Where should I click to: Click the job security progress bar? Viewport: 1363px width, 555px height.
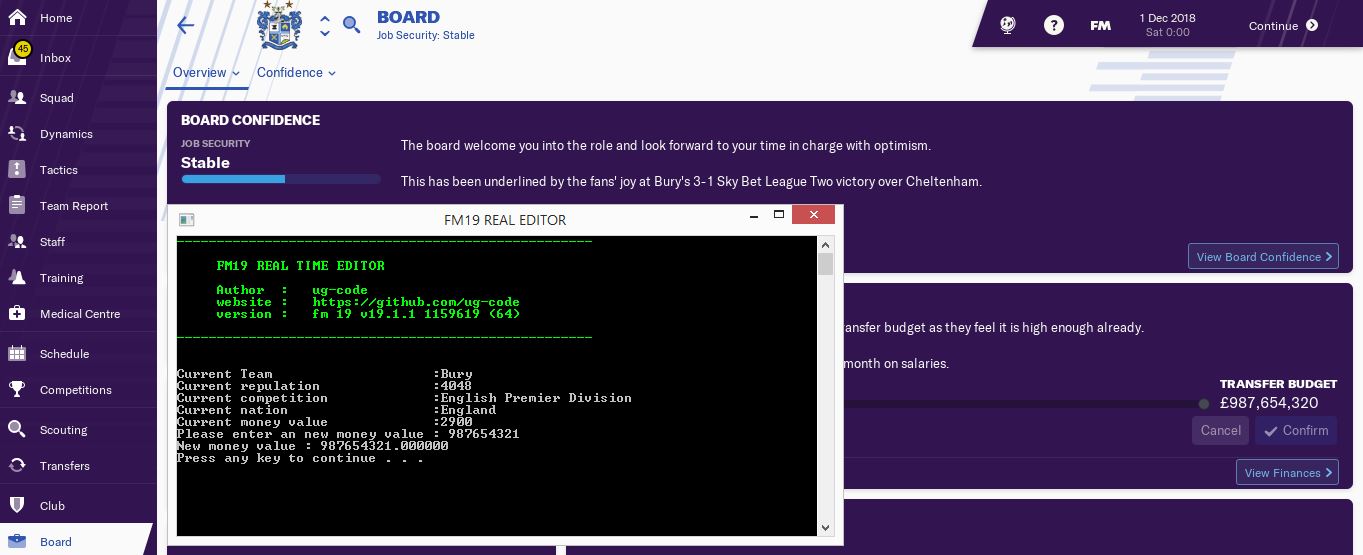click(281, 180)
